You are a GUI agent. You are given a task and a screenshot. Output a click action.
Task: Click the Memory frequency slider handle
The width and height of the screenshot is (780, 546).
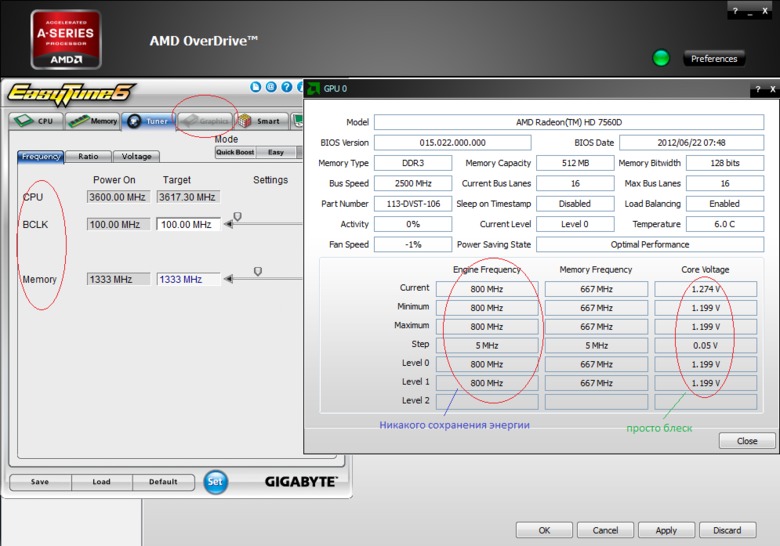(x=258, y=271)
